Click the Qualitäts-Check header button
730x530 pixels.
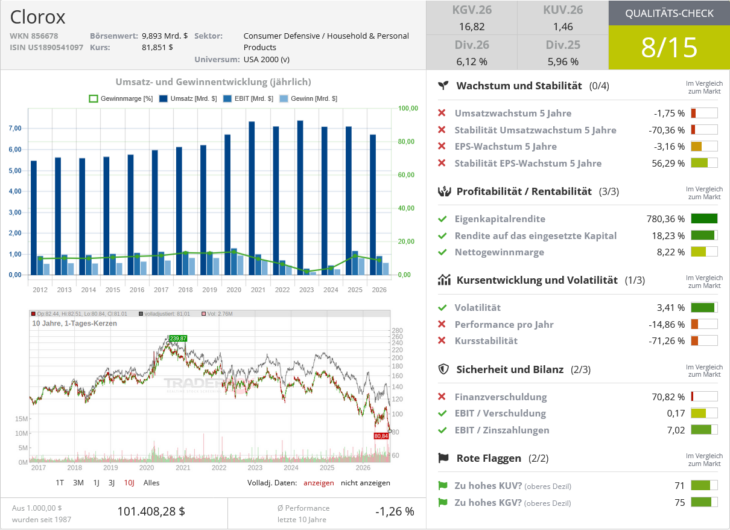pos(669,13)
